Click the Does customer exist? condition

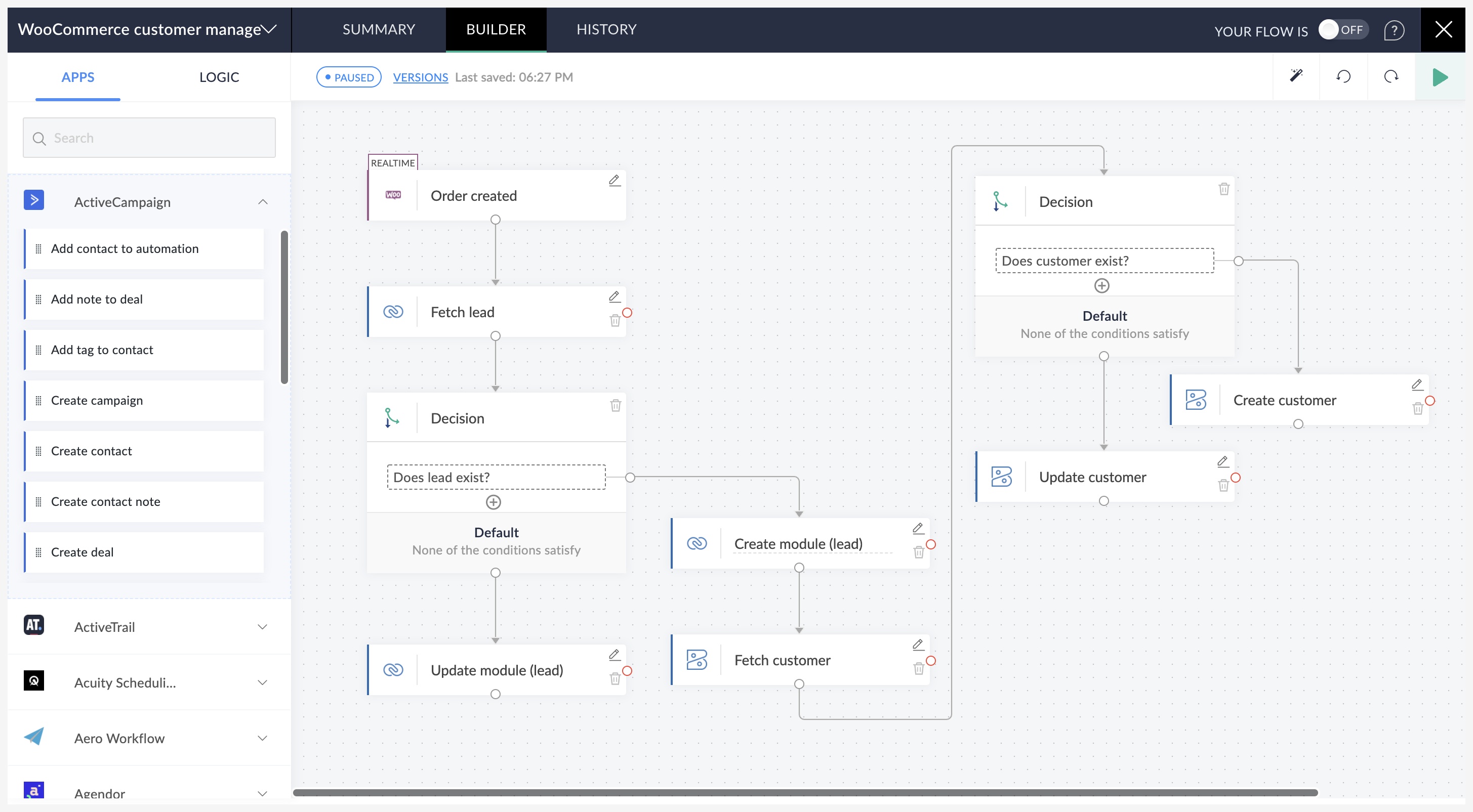(1104, 261)
